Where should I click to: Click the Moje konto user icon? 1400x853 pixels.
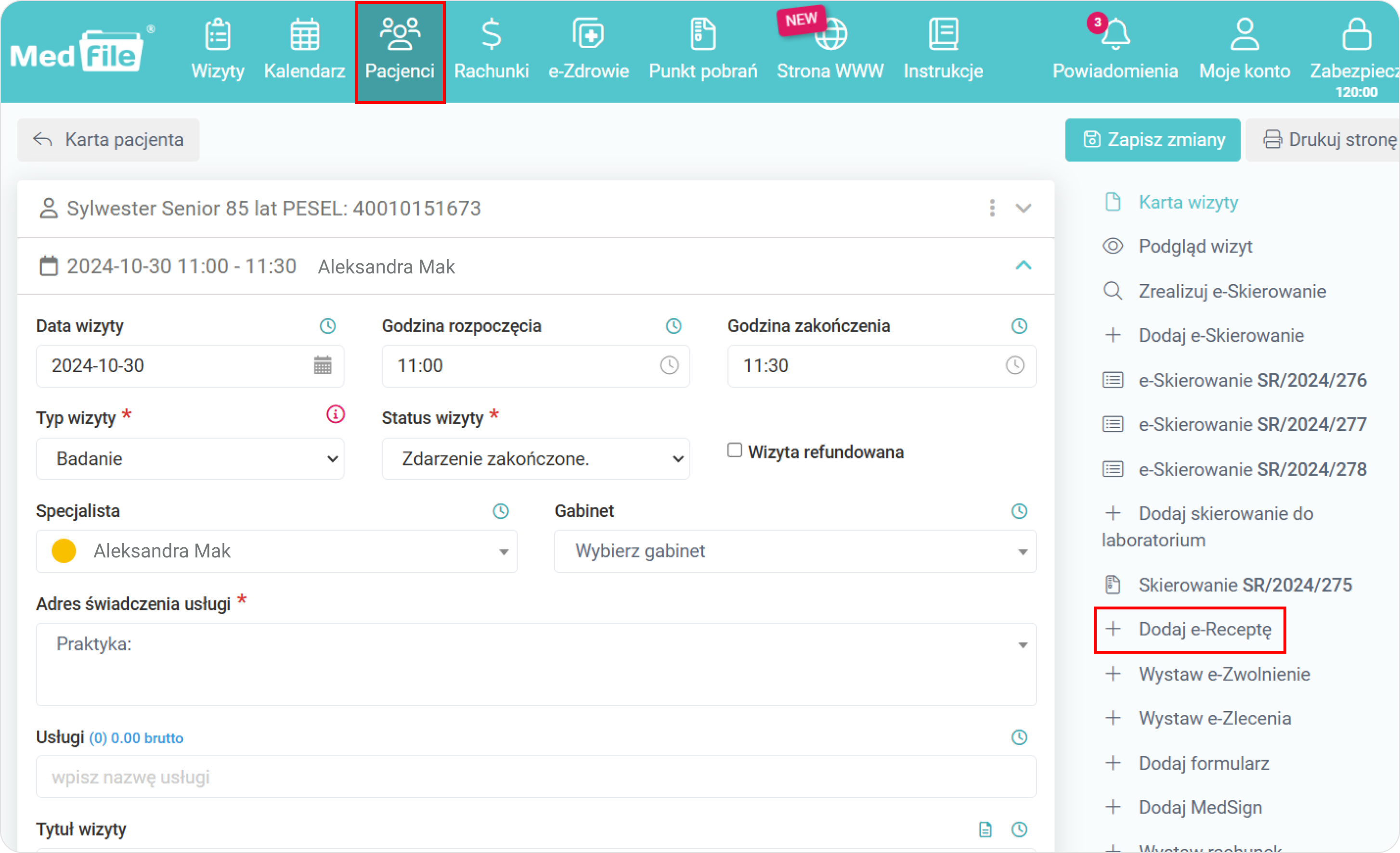[1244, 35]
